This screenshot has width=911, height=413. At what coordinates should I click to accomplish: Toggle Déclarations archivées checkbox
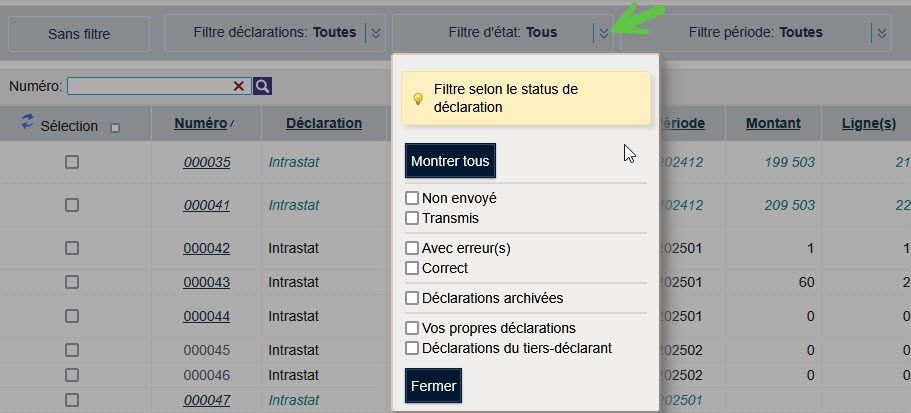coord(412,299)
